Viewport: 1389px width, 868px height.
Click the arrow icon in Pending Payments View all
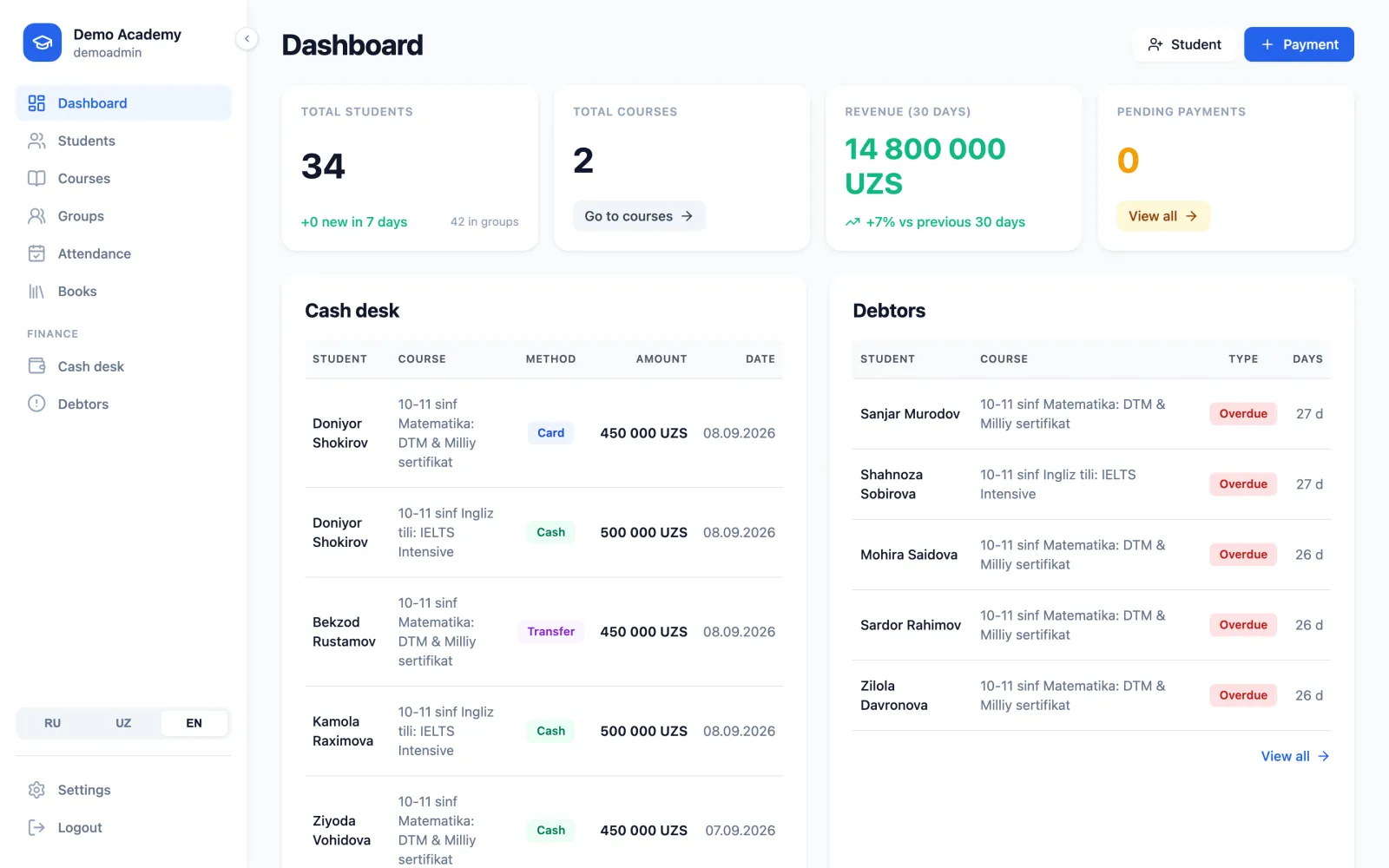pyautogui.click(x=1191, y=216)
